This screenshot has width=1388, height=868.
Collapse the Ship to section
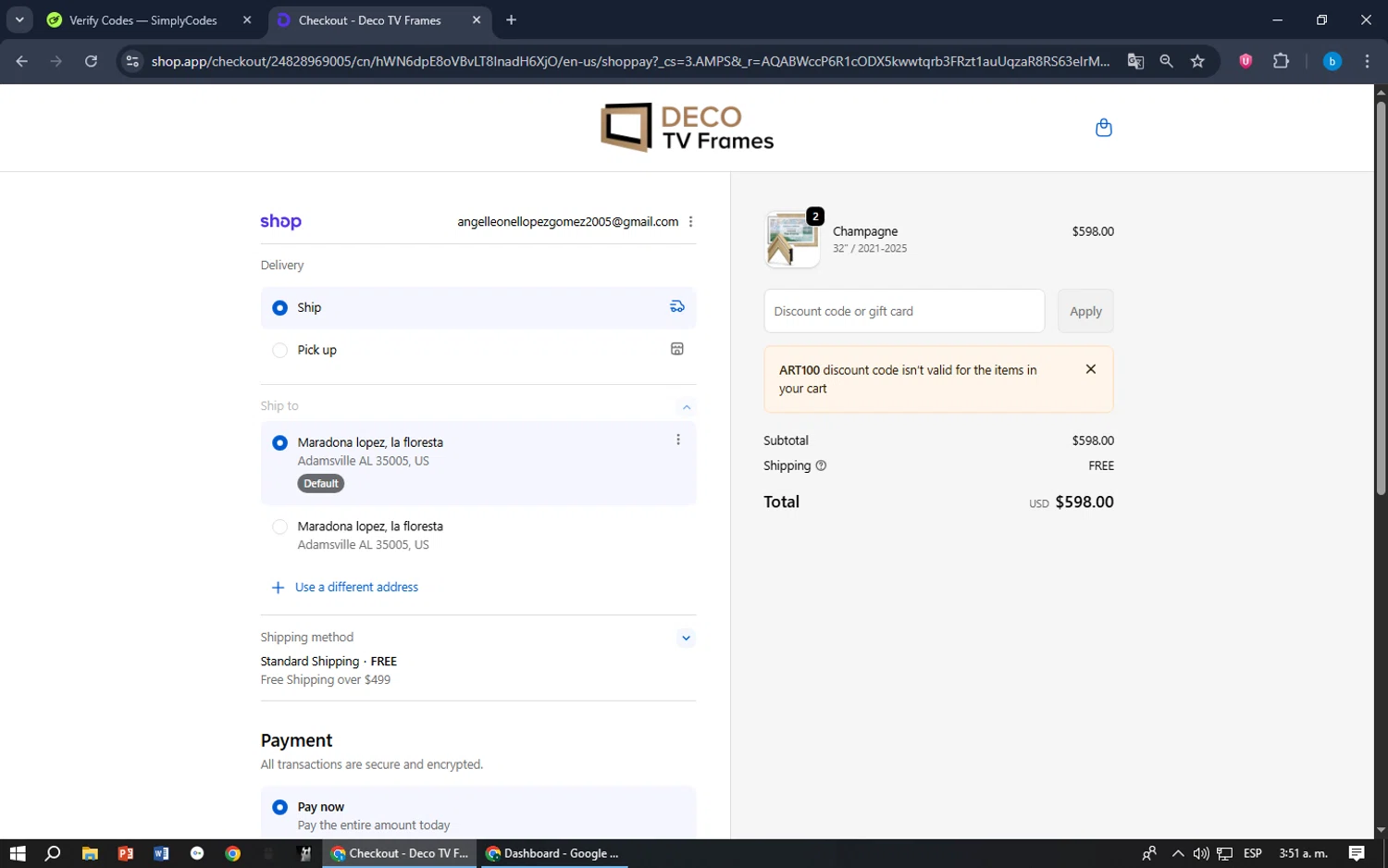coord(686,407)
